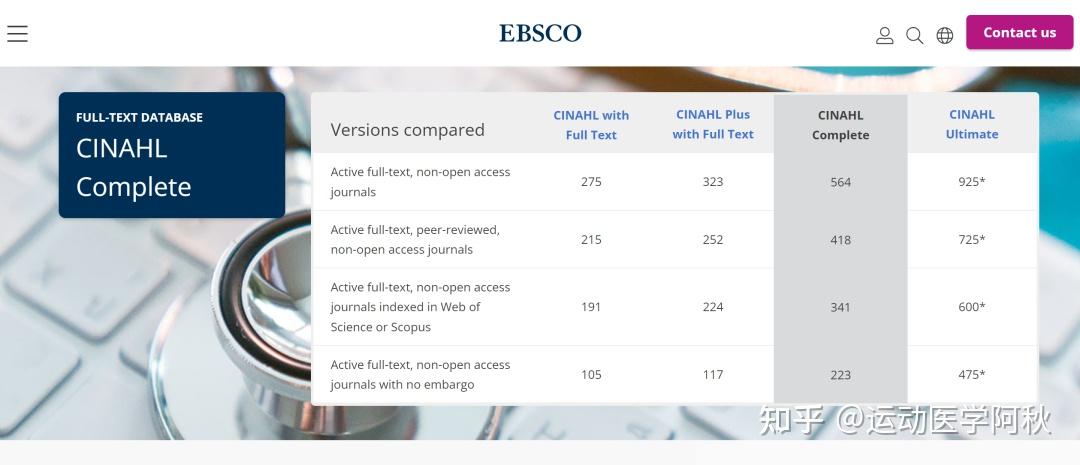
Task: Select the 564 value under CINAHL Complete
Action: pyautogui.click(x=840, y=182)
